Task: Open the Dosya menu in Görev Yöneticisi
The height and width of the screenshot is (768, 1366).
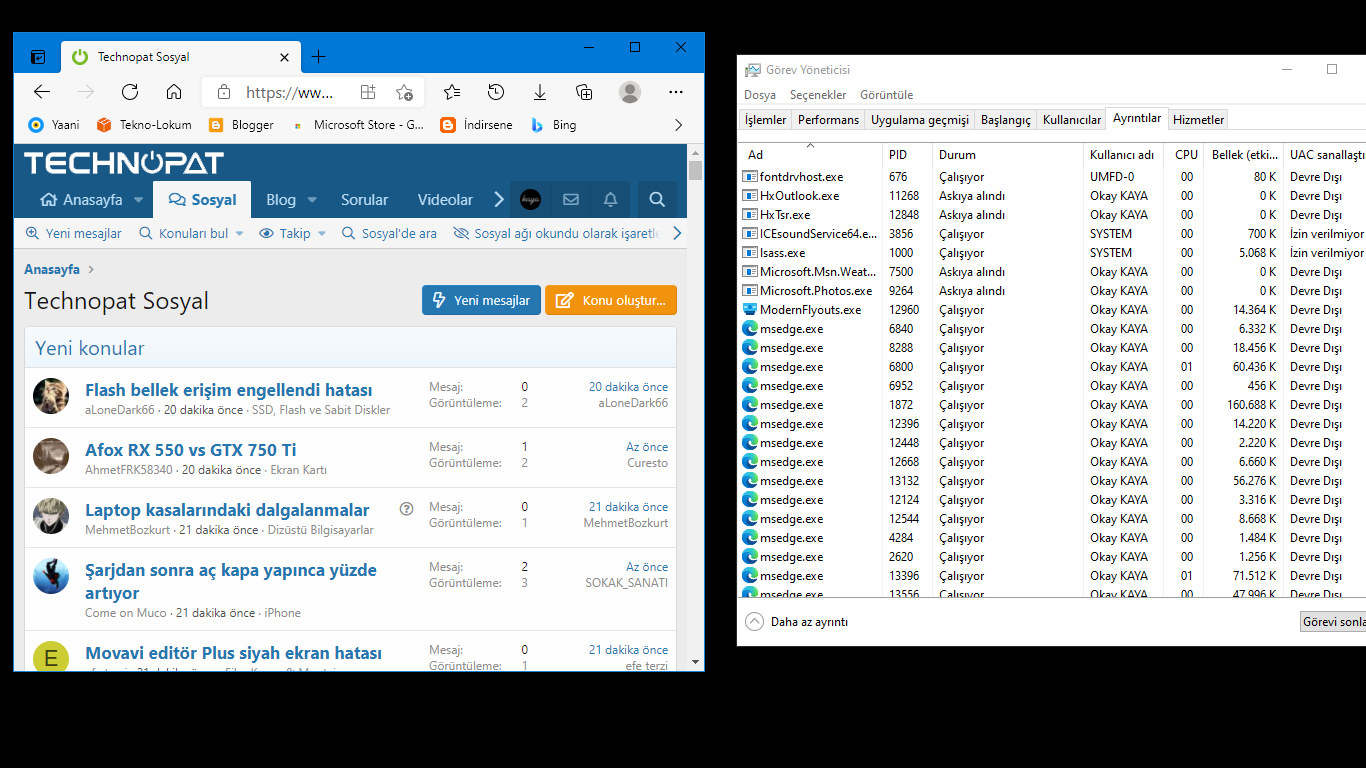Action: (x=760, y=95)
